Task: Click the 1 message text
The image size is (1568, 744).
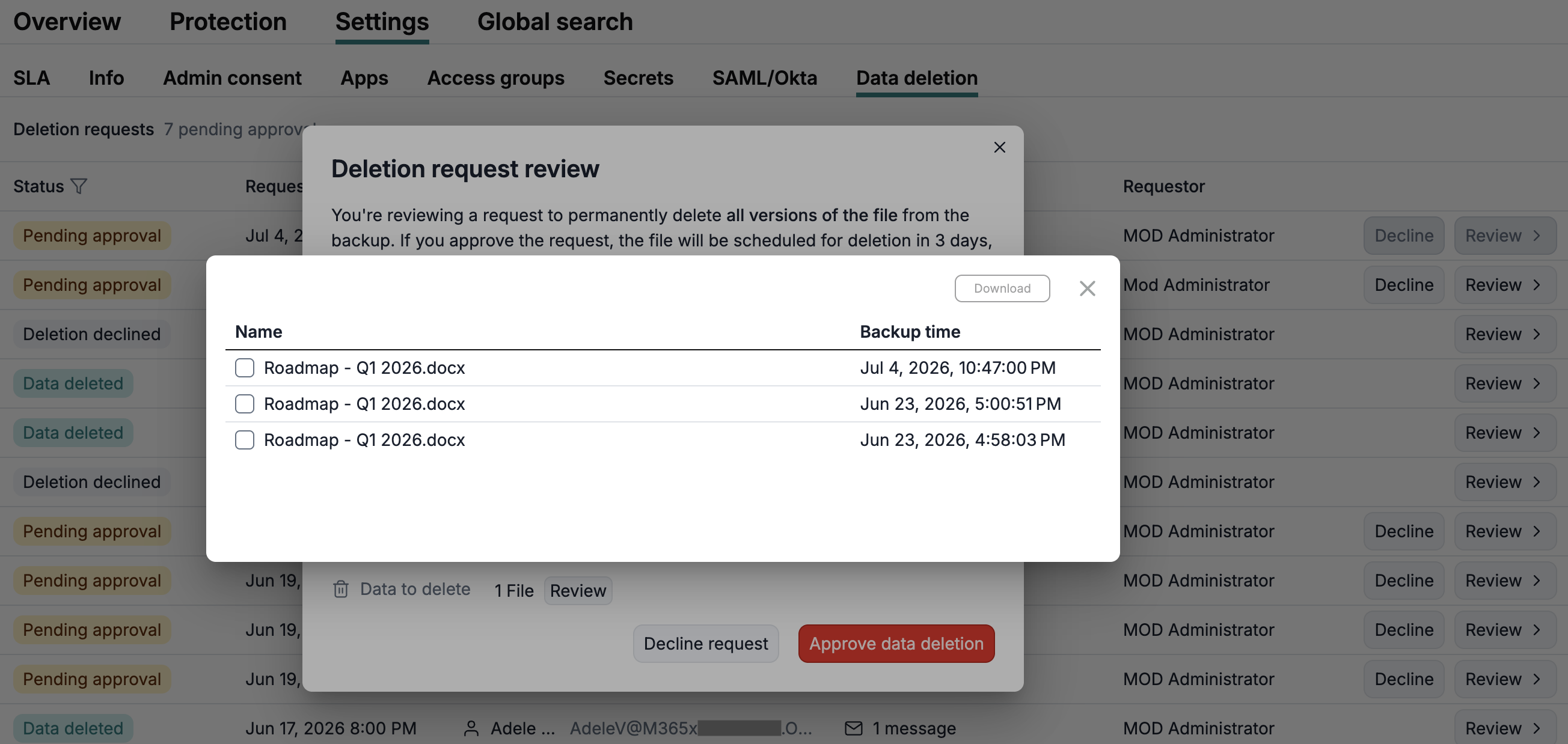Action: 914,728
